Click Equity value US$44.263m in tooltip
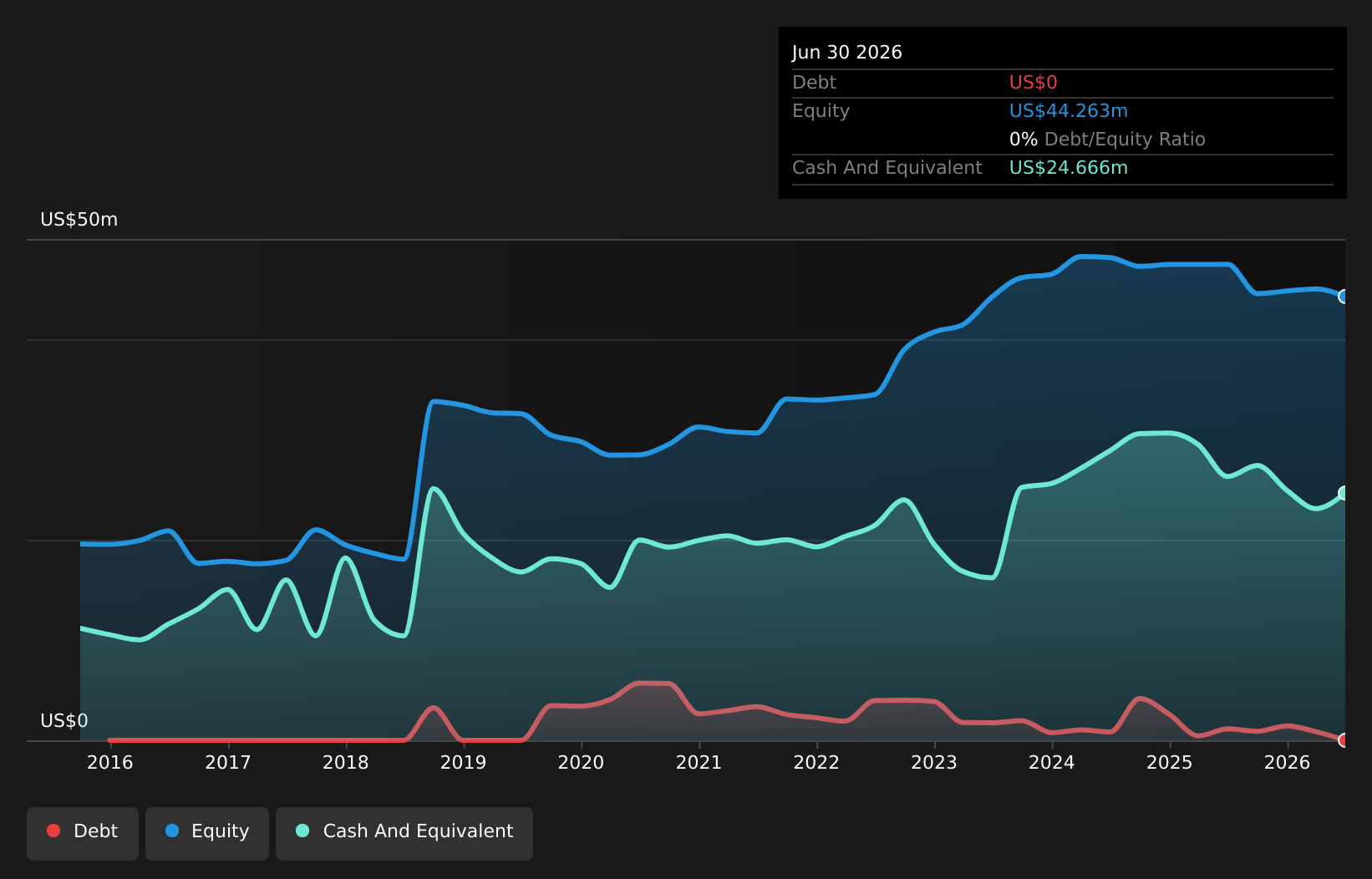 point(1069,111)
